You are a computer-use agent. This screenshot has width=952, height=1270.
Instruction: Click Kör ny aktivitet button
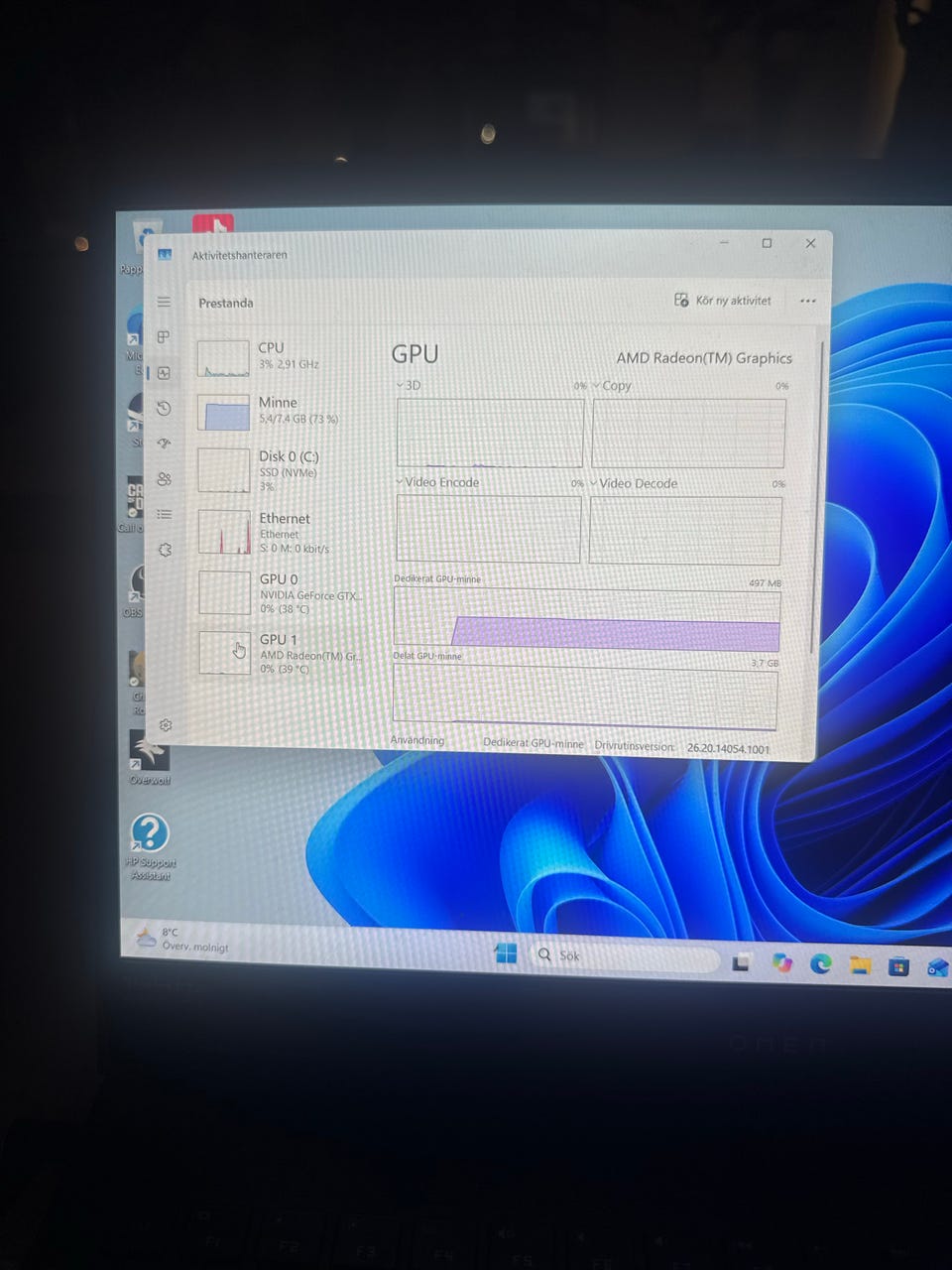click(x=723, y=300)
